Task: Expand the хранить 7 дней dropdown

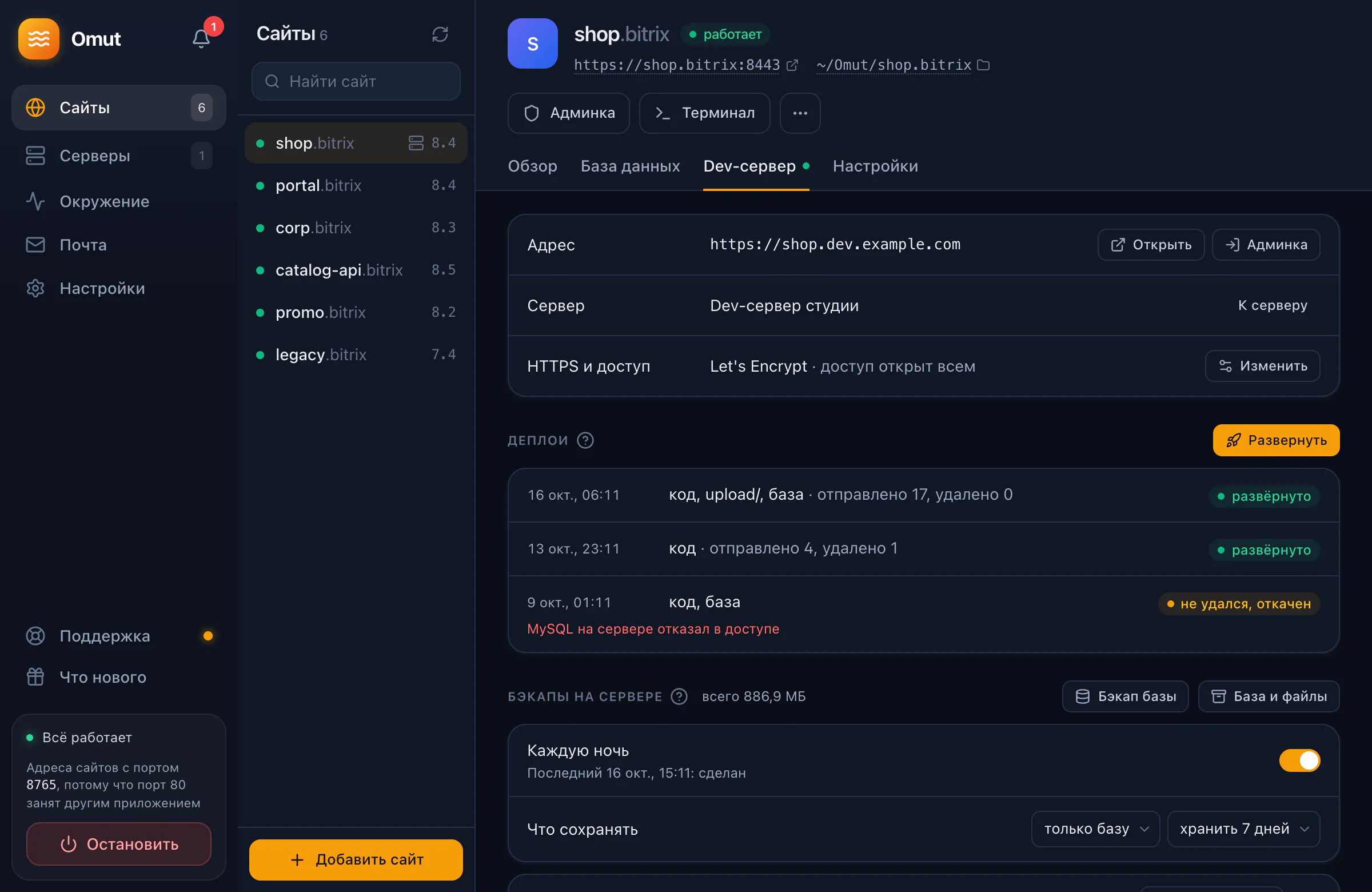Action: (1243, 829)
